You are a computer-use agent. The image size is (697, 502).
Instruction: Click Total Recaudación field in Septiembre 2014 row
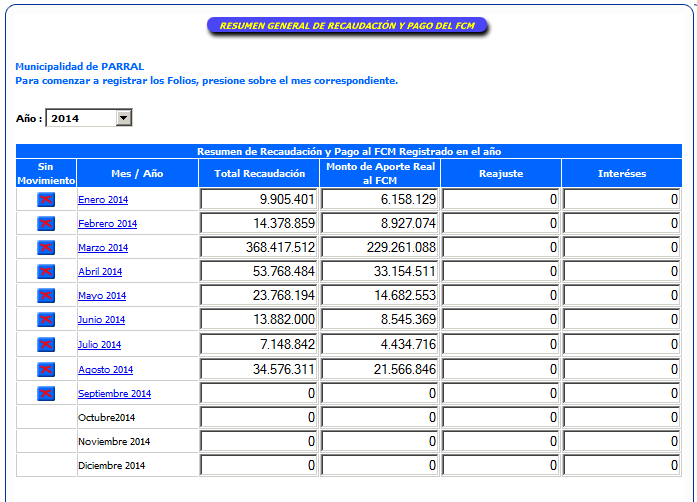click(x=259, y=393)
